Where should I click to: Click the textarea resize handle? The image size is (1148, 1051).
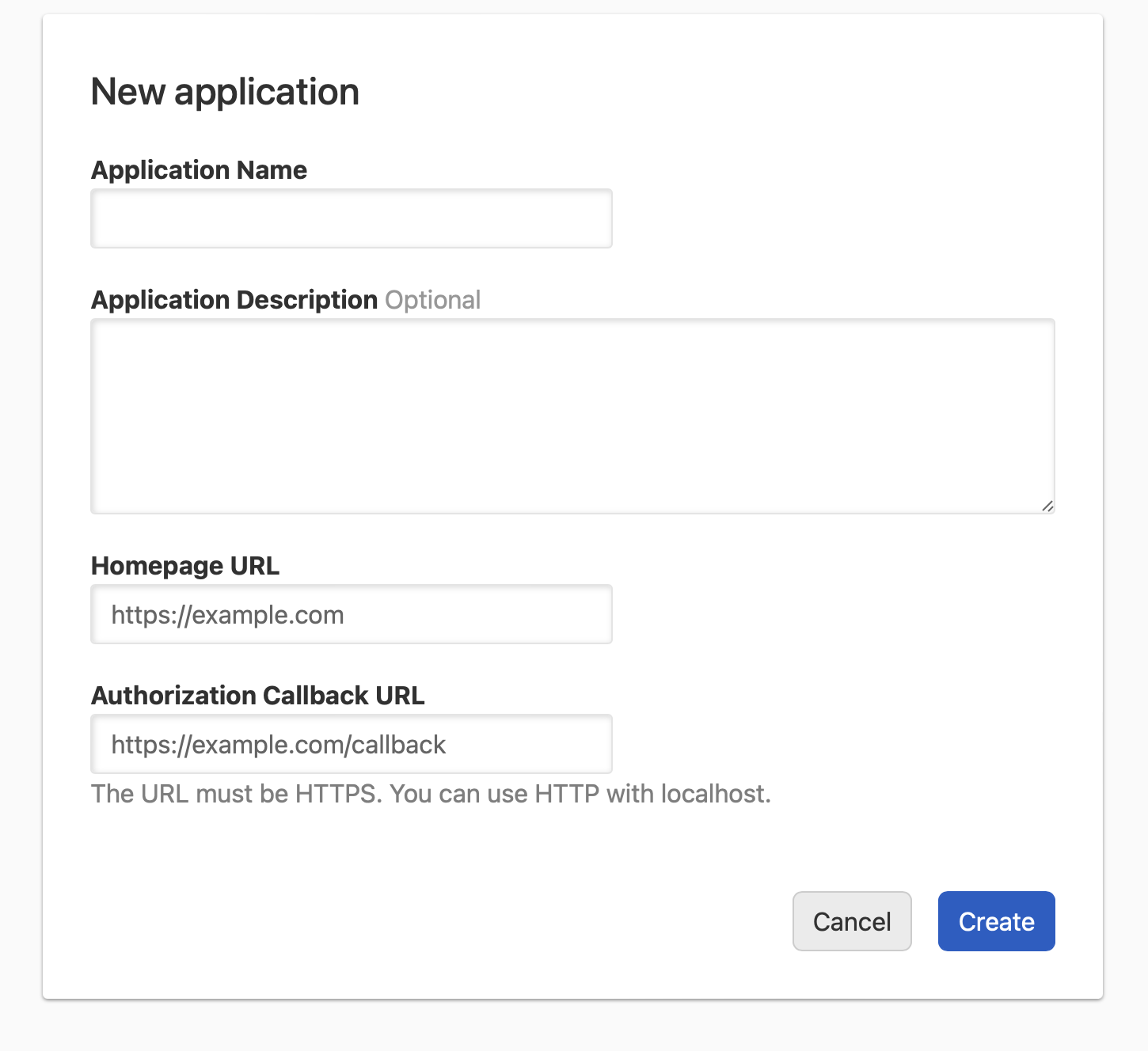(x=1048, y=507)
